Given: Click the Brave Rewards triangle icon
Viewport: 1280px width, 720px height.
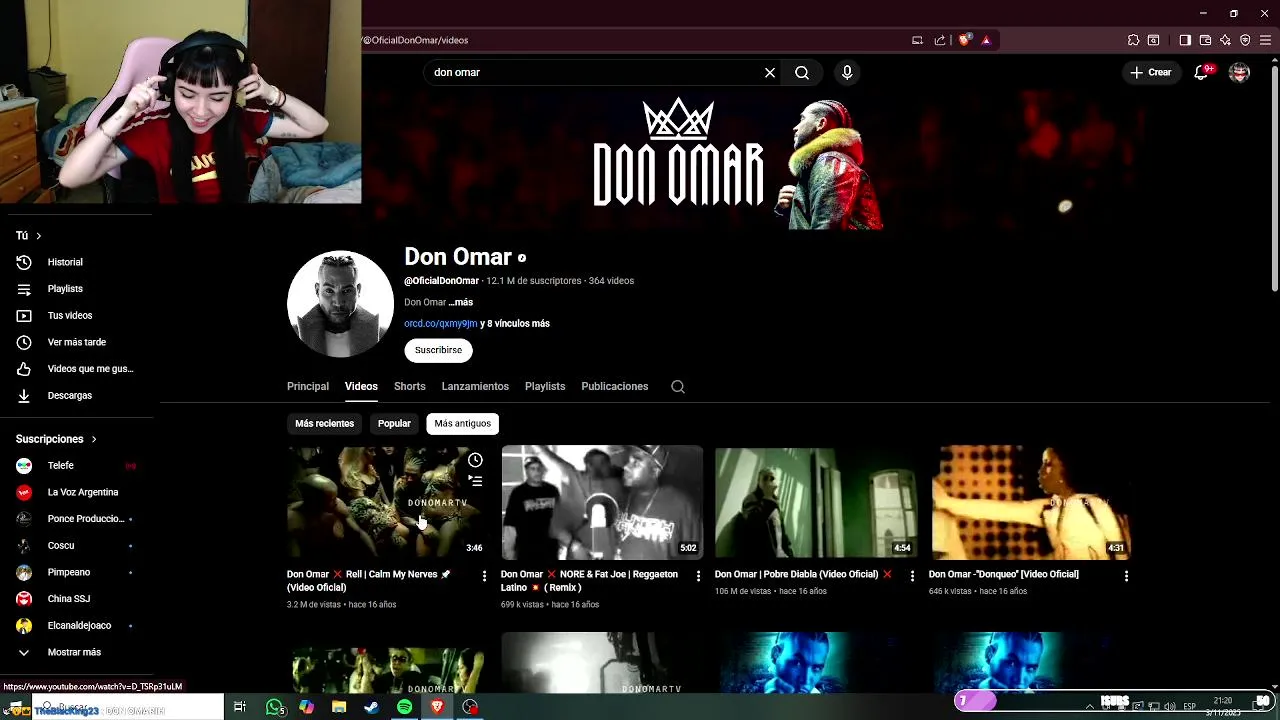Looking at the screenshot, I should [x=986, y=40].
